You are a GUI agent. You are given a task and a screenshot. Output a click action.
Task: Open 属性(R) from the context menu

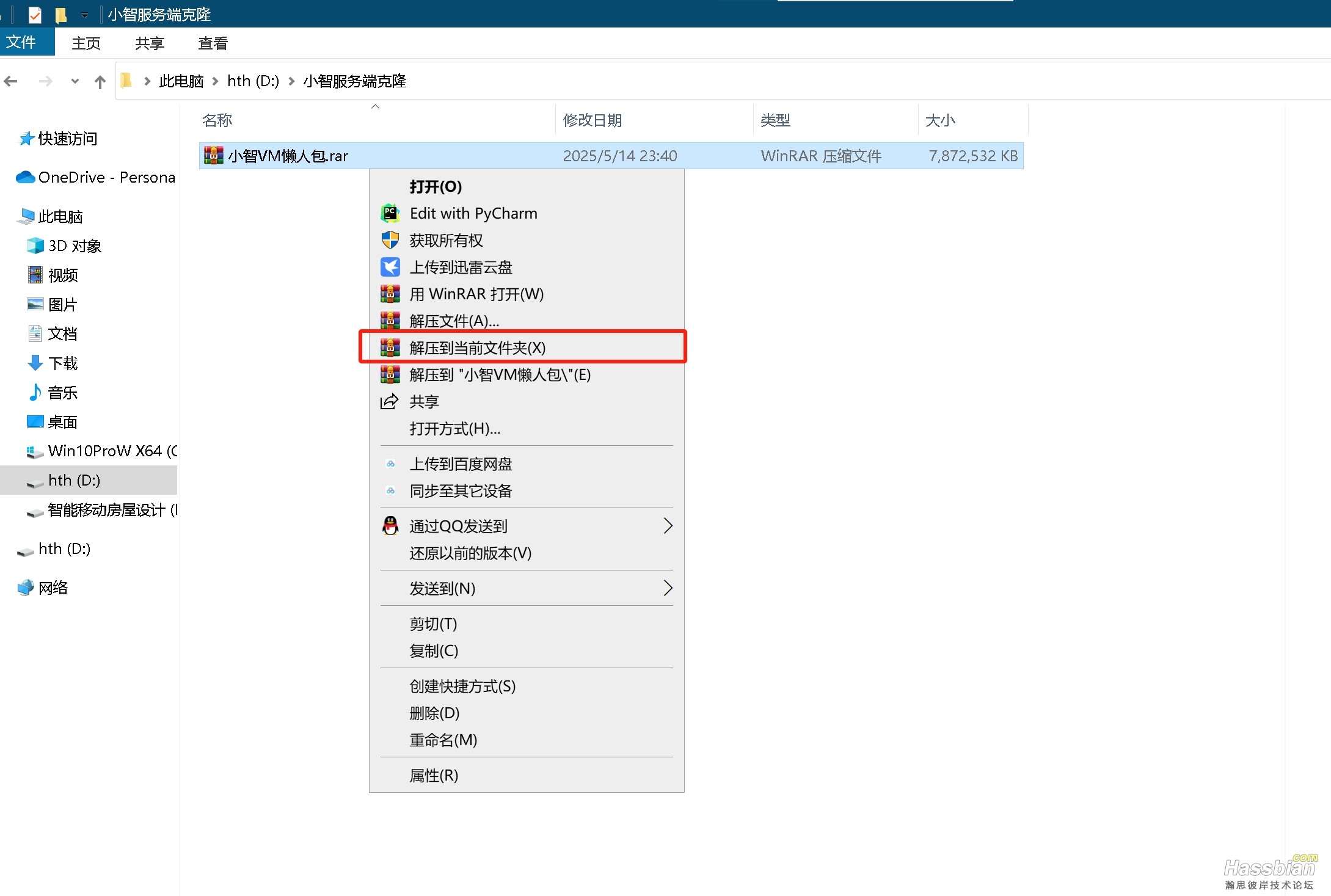point(527,775)
